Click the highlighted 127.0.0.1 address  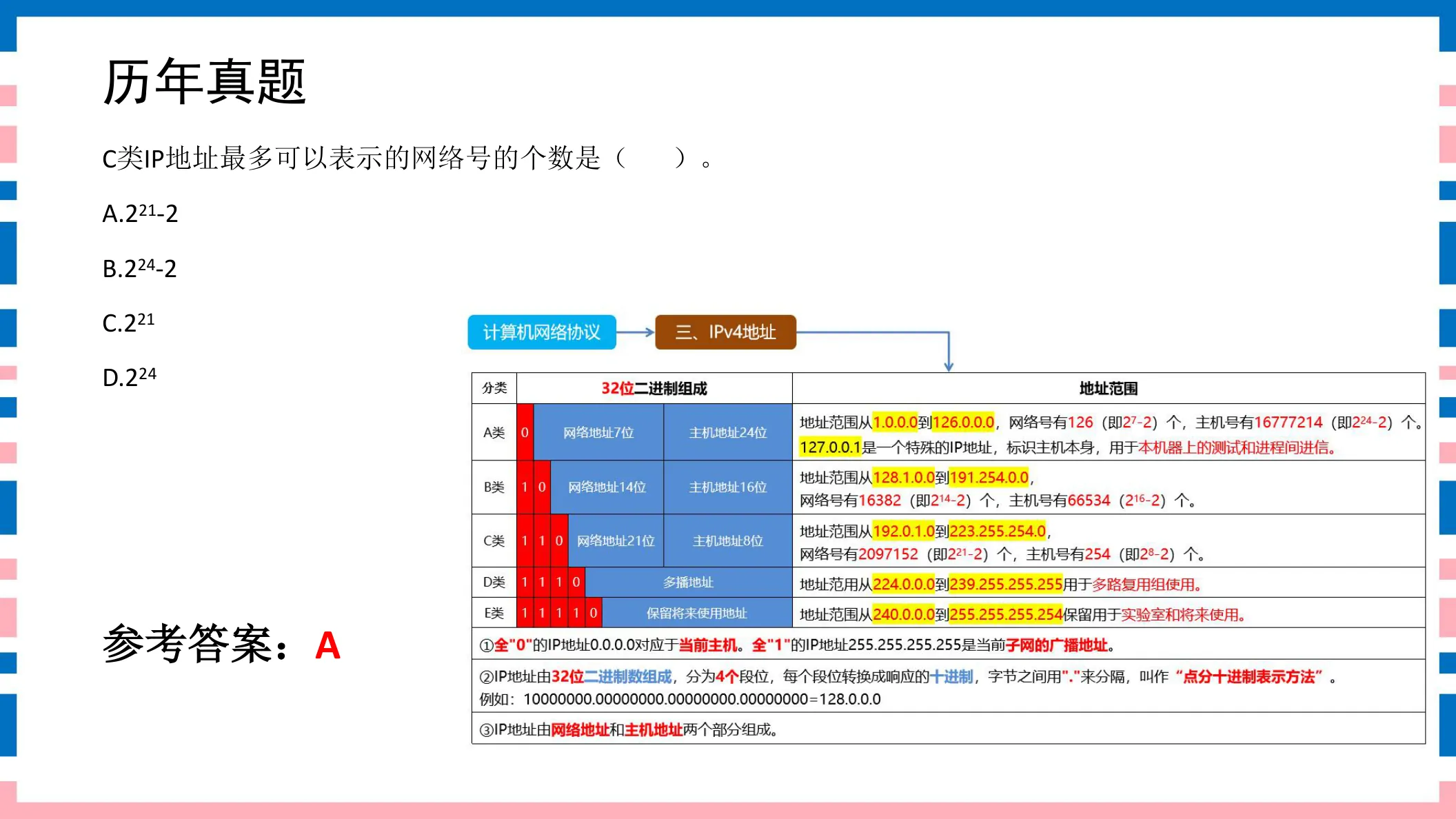coord(830,447)
